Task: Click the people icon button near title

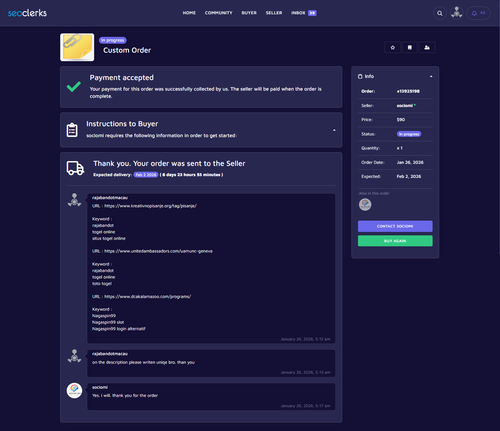Action: tap(427, 47)
